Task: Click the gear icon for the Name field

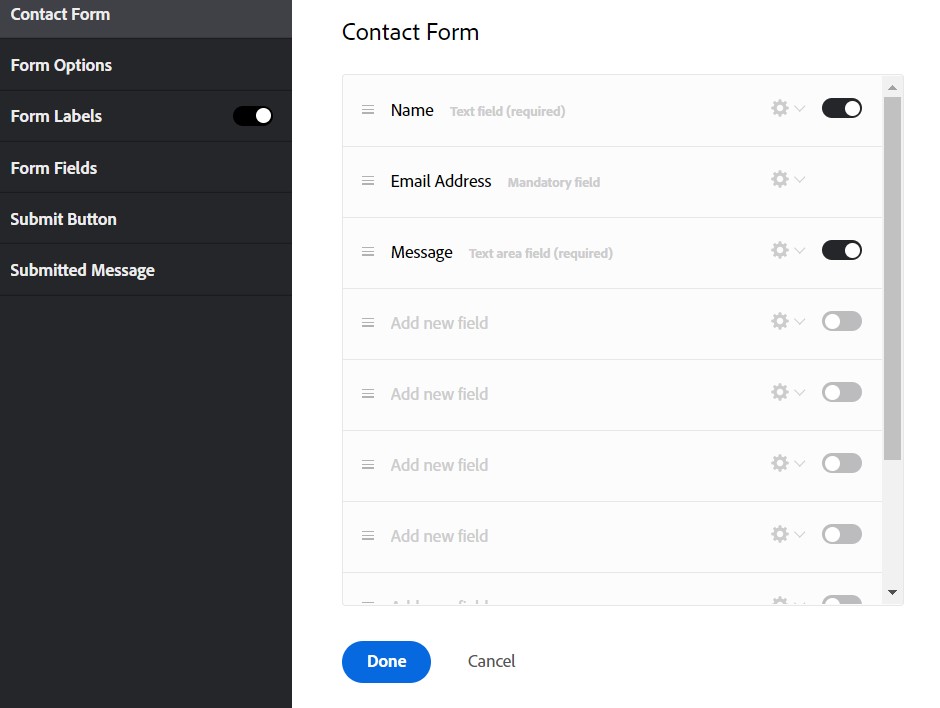Action: tap(780, 108)
